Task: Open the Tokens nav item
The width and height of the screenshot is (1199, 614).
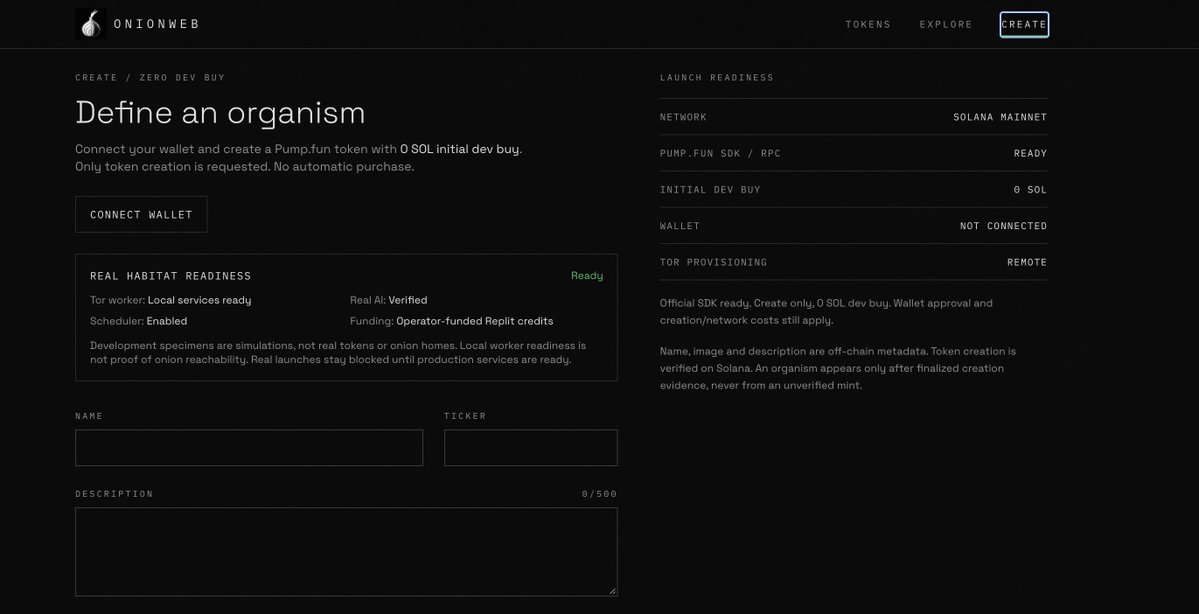Action: click(868, 24)
